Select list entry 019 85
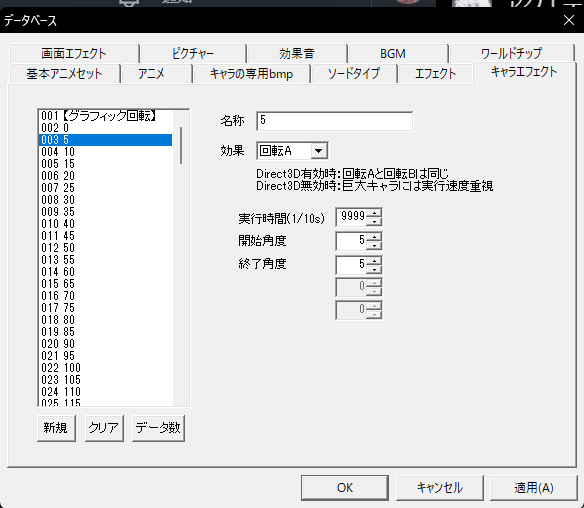The width and height of the screenshot is (584, 508). (105, 331)
